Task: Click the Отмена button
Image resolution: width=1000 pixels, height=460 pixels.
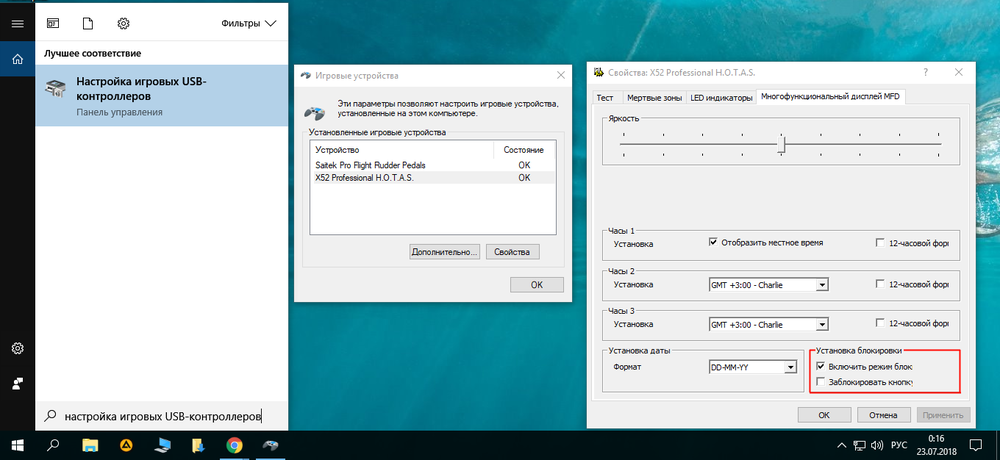Action: (883, 415)
